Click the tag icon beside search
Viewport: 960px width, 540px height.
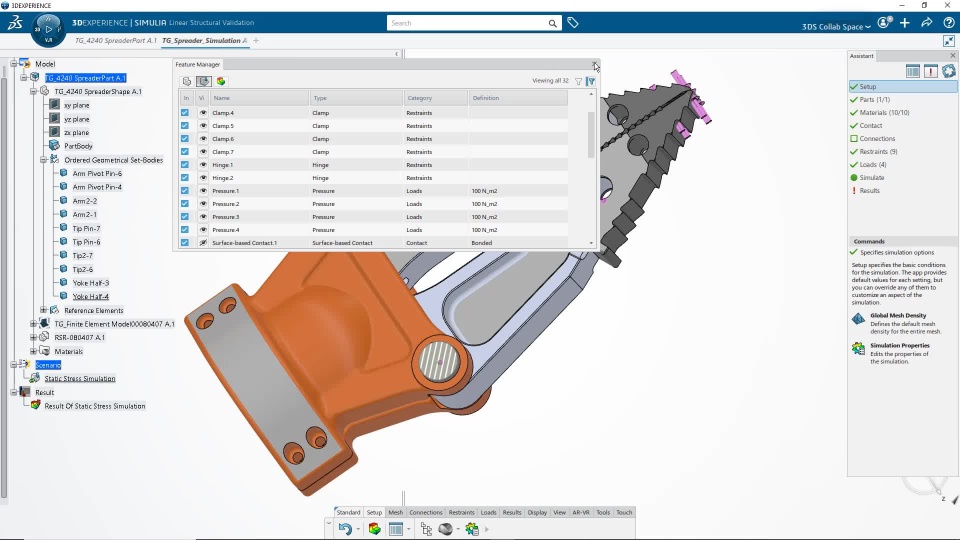(x=572, y=23)
